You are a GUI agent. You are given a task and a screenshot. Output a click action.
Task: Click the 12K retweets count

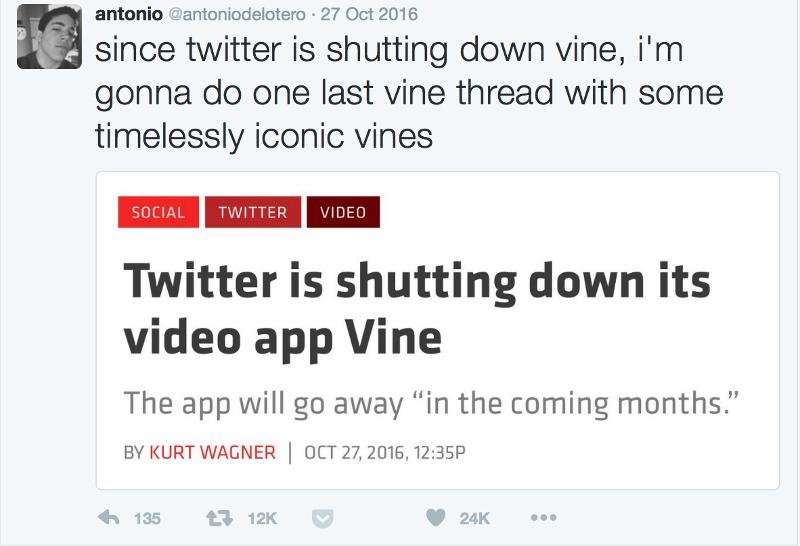[262, 518]
